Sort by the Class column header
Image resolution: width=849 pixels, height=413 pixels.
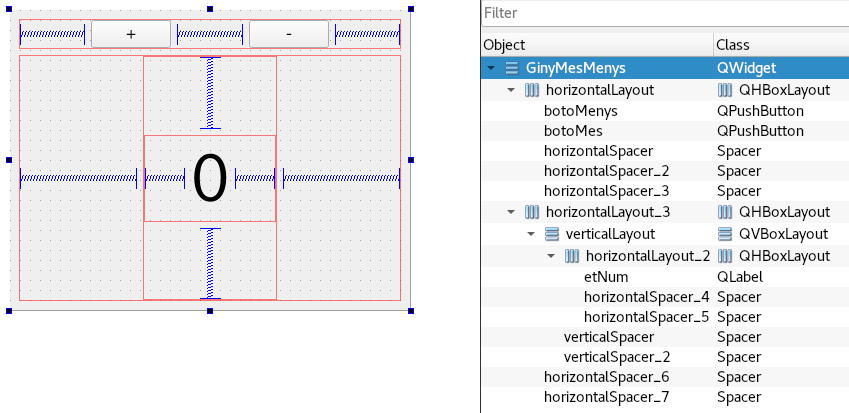pos(780,45)
